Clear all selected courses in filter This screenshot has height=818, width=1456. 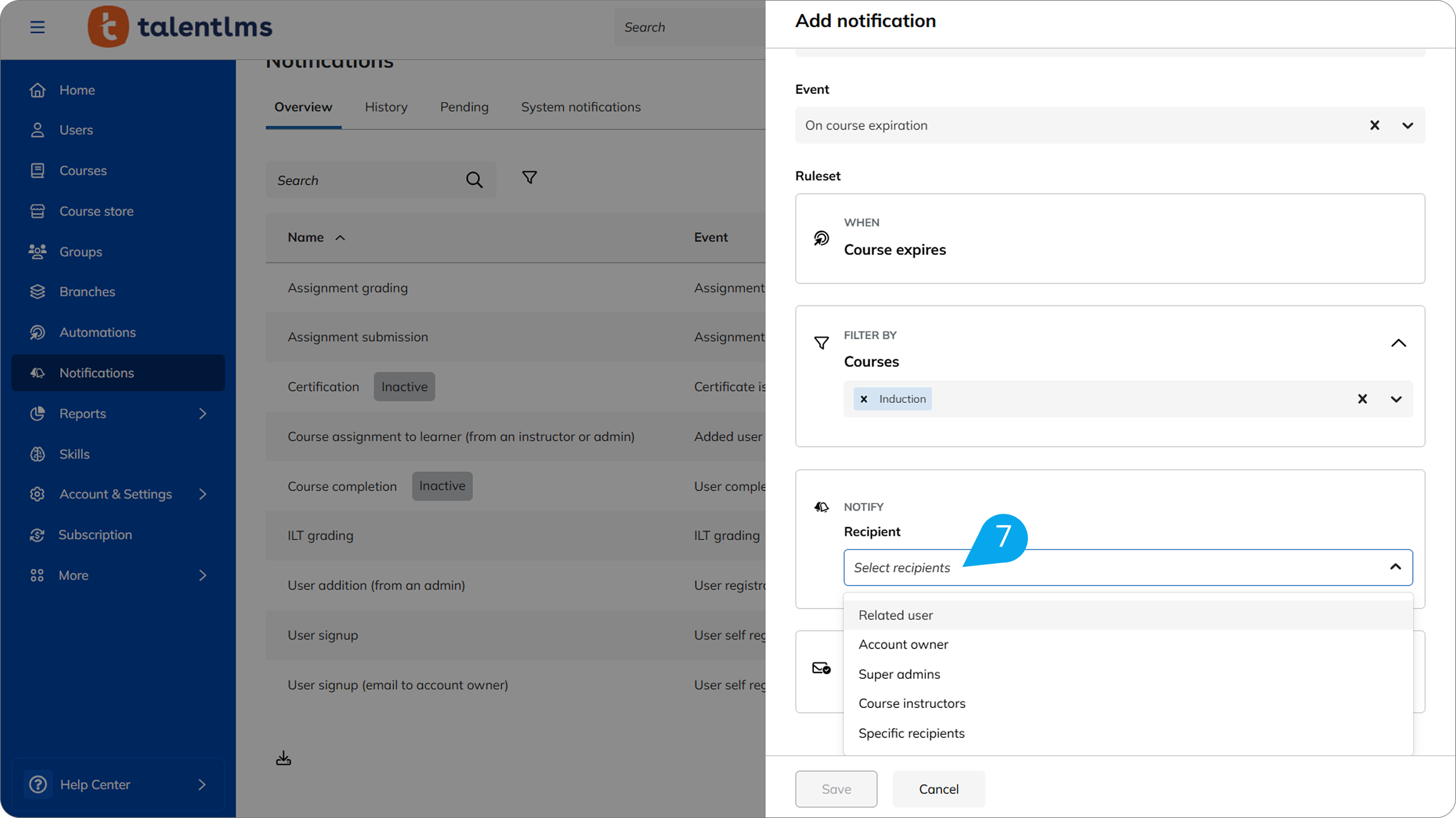[1362, 399]
